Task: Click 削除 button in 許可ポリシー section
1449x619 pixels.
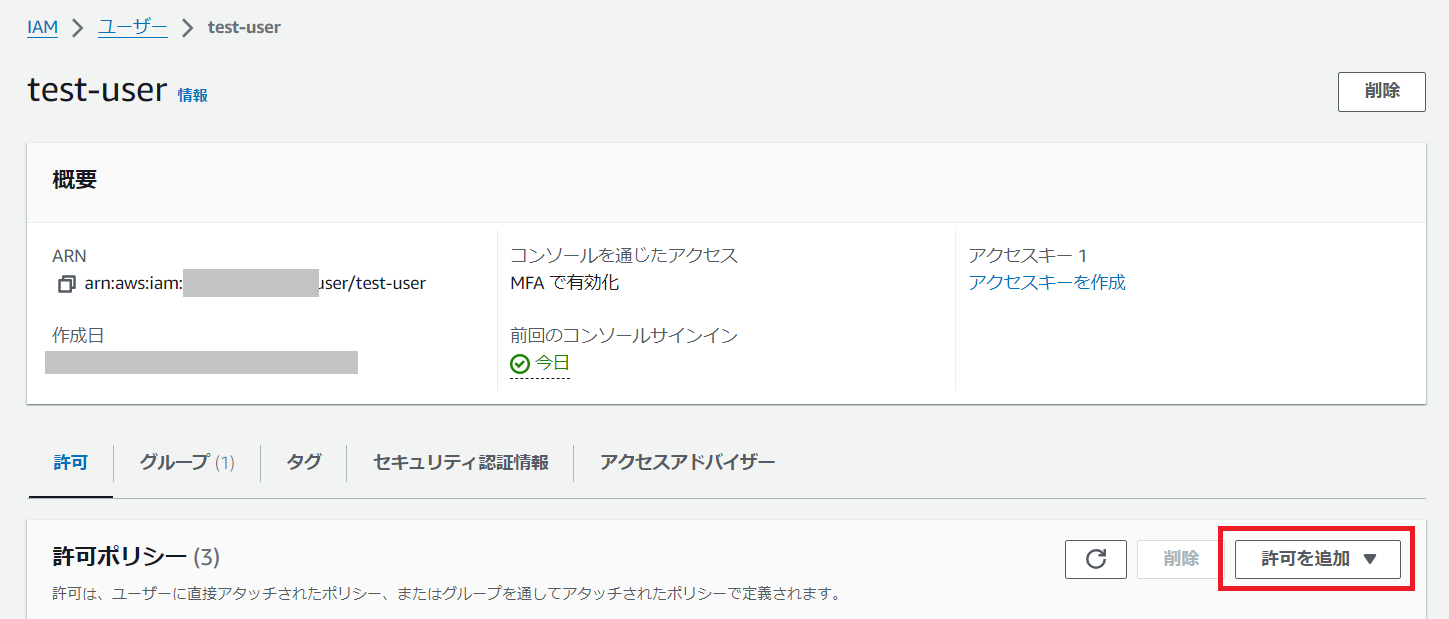Action: tap(1180, 559)
